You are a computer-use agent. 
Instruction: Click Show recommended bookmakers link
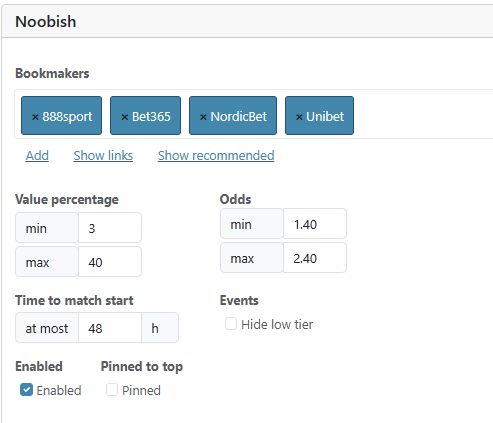(216, 155)
